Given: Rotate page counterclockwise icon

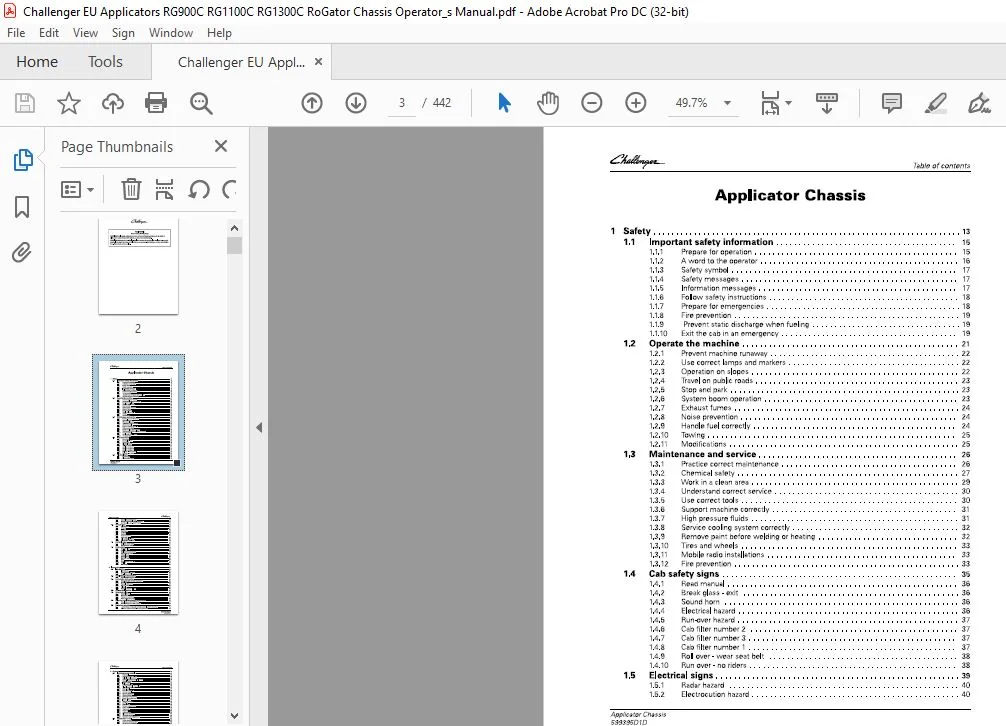Looking at the screenshot, I should 199,189.
